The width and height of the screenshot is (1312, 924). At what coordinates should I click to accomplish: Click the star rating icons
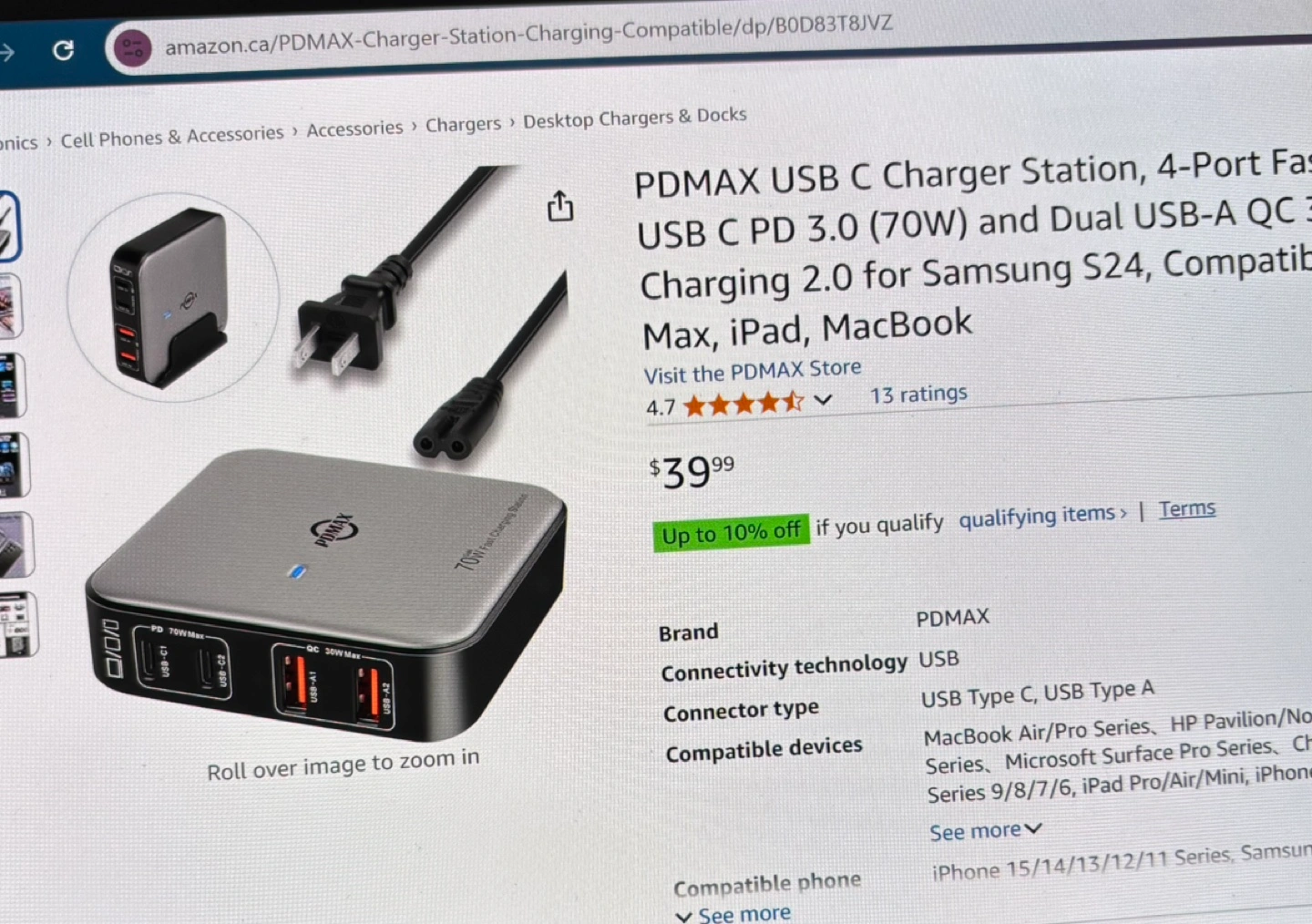coord(743,403)
